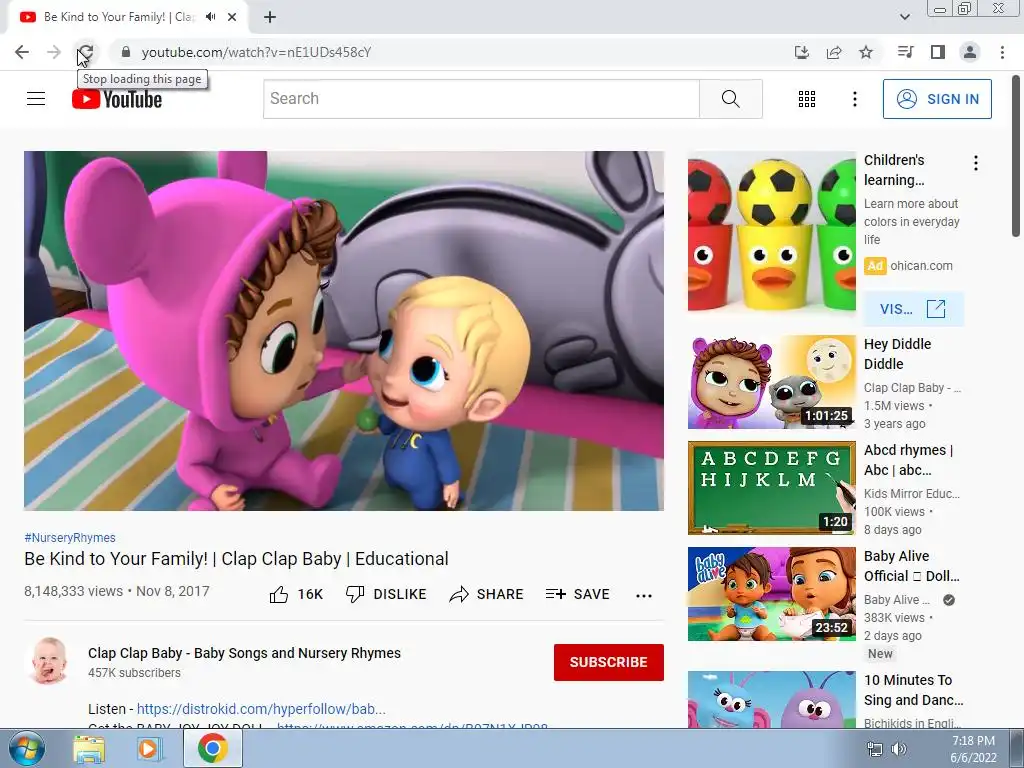This screenshot has height=768, width=1024.
Task: Click the install/download page icon in address bar
Action: [801, 52]
